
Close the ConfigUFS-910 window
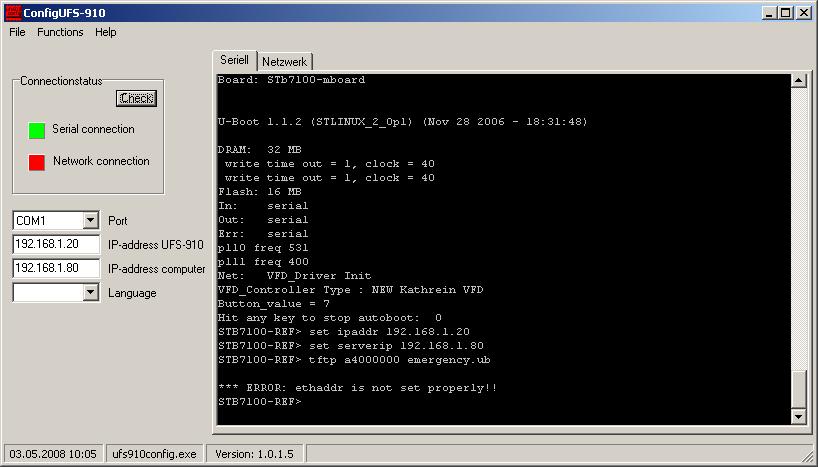coord(804,13)
